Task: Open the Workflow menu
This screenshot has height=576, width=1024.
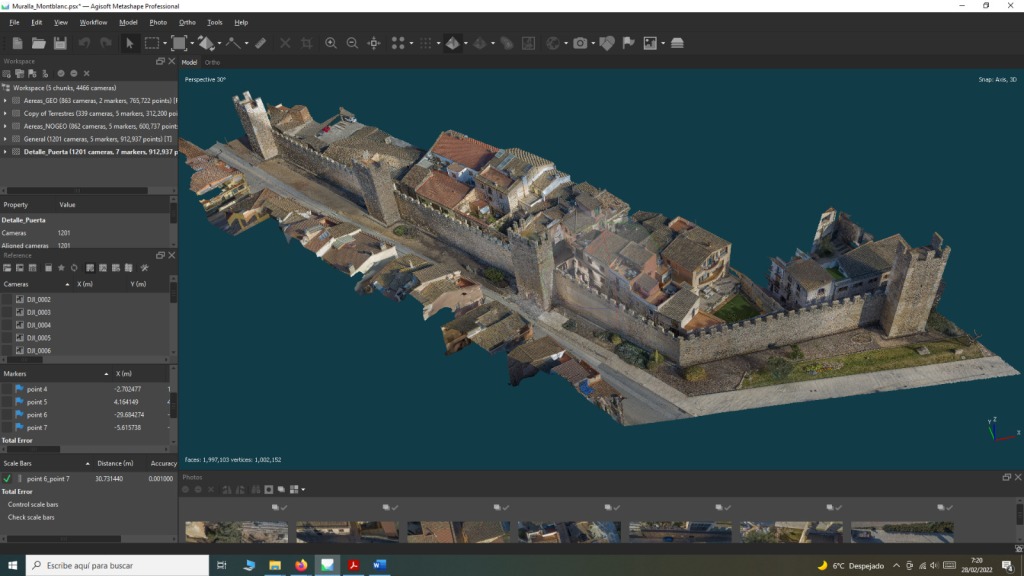Action: click(x=93, y=22)
